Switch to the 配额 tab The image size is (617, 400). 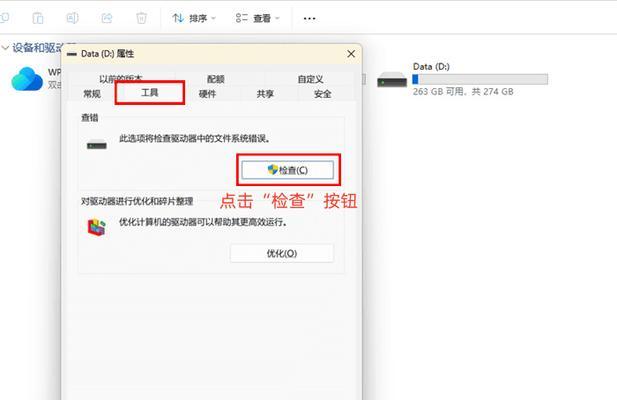point(216,79)
